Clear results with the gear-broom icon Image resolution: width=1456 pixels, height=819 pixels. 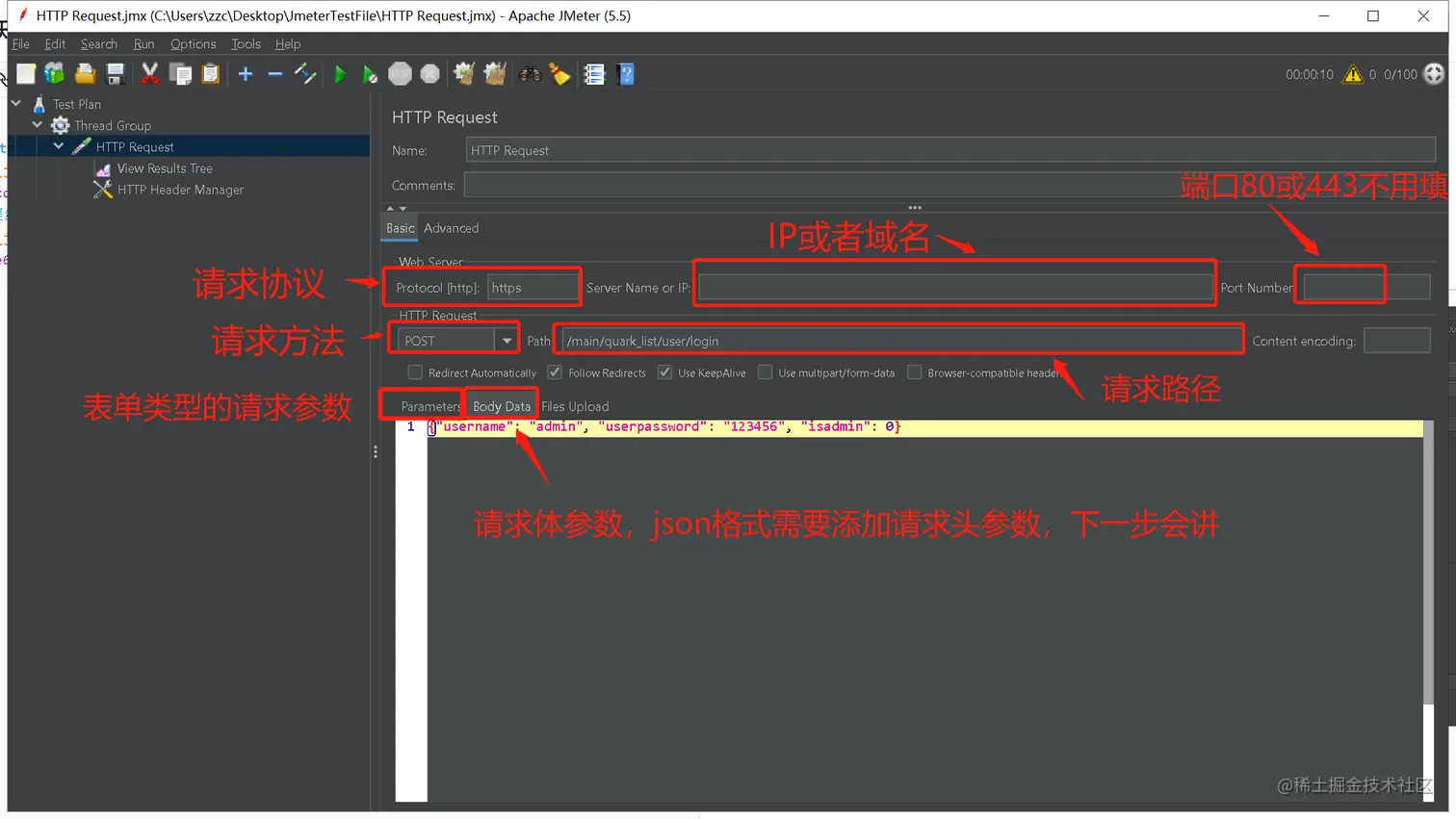pos(464,74)
